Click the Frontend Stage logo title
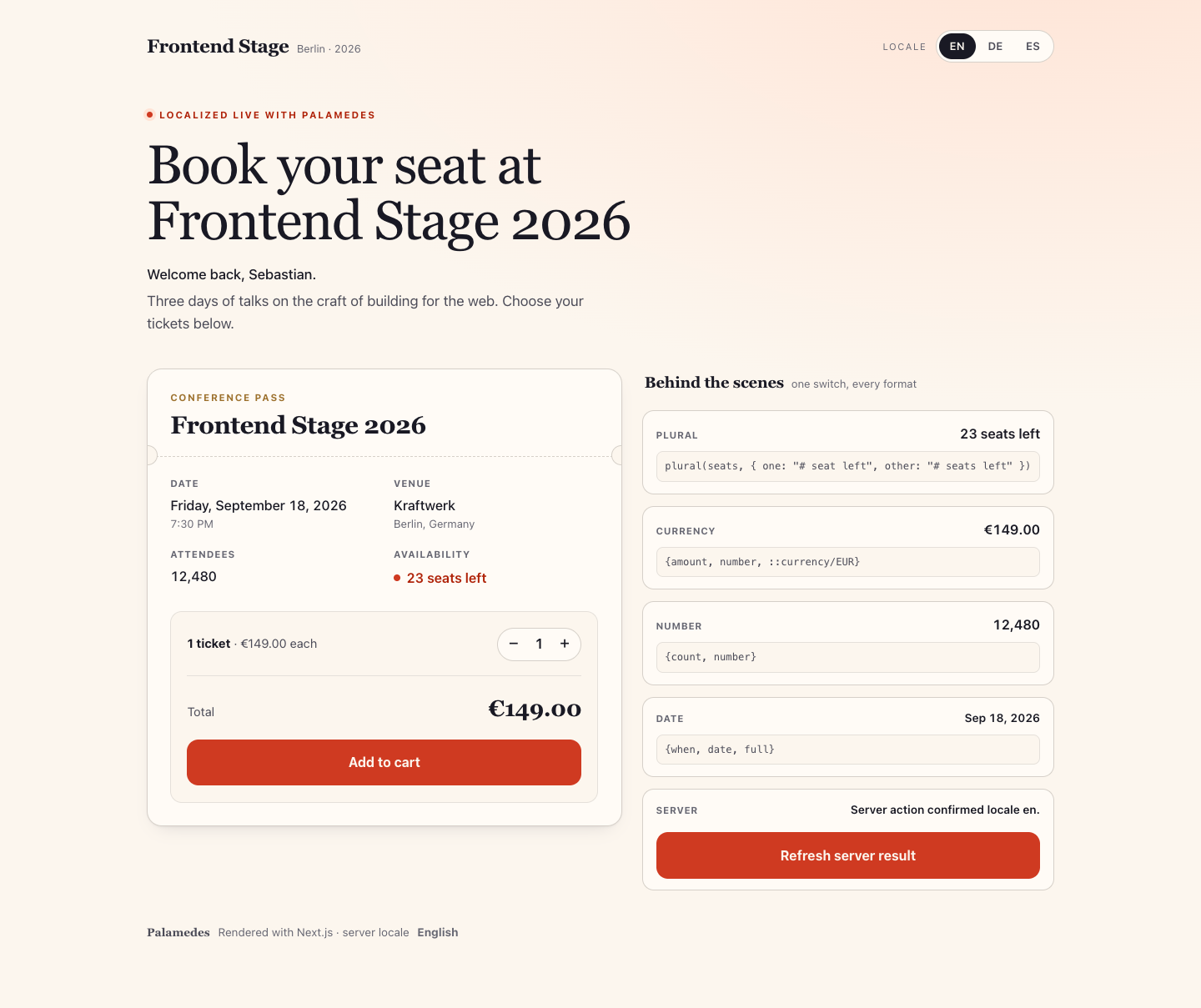 pos(218,47)
